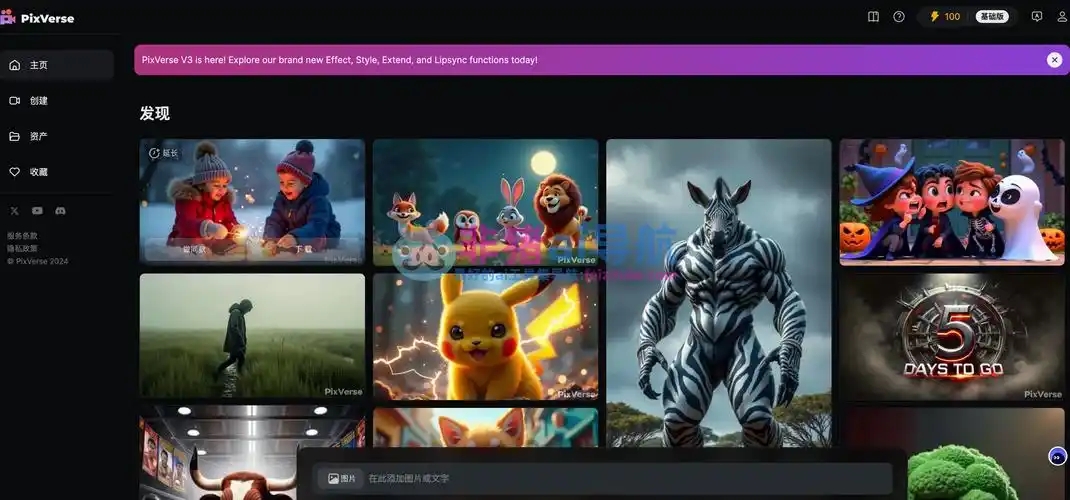
Task: Open the children with sparklers video thumbnail
Action: 252,201
